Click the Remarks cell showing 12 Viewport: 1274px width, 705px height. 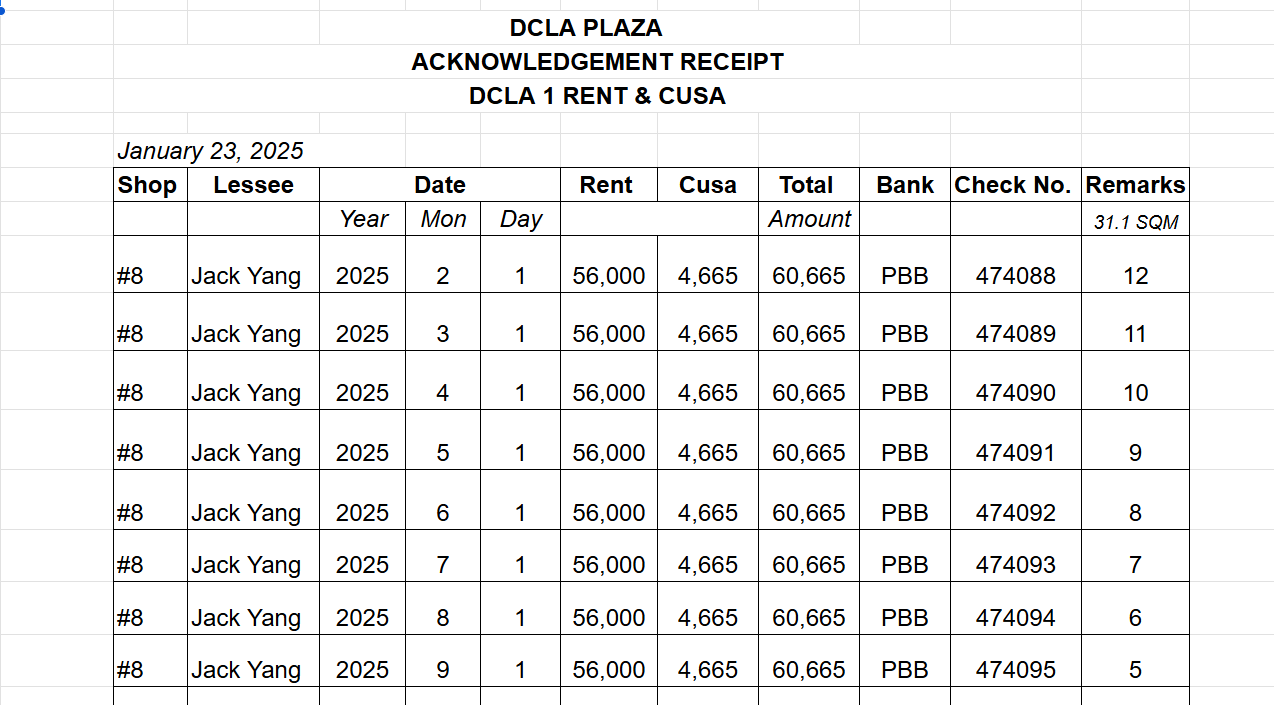1135,276
